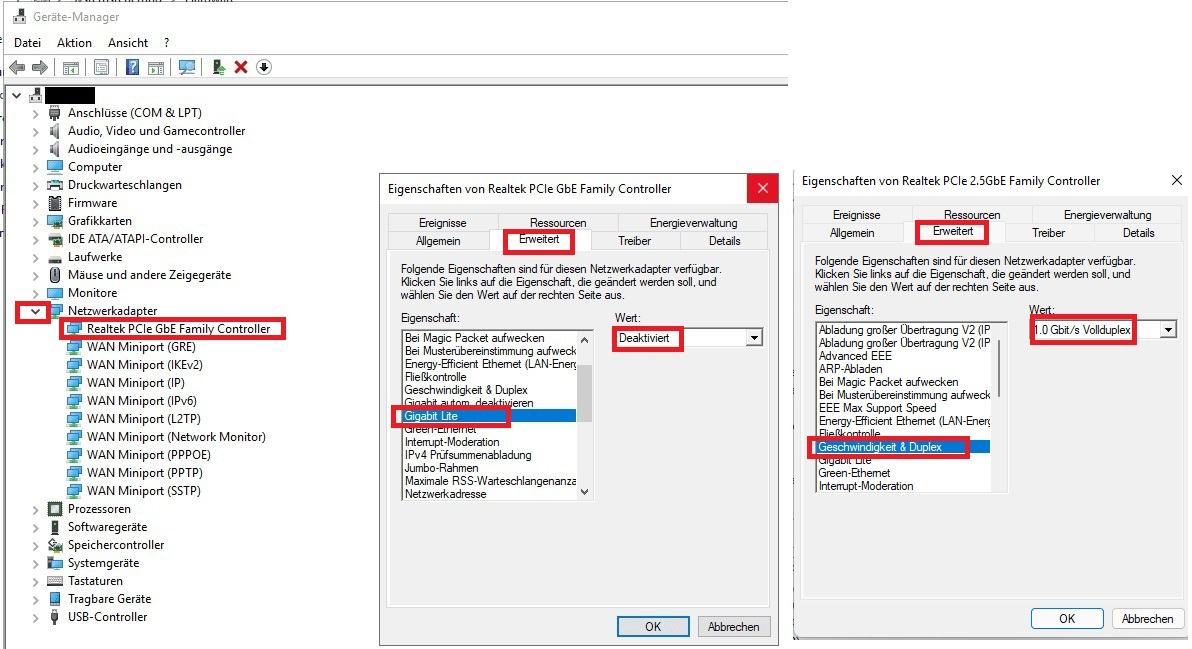Click OK in 2.5GbE Family Controller dialog

coord(1067,619)
